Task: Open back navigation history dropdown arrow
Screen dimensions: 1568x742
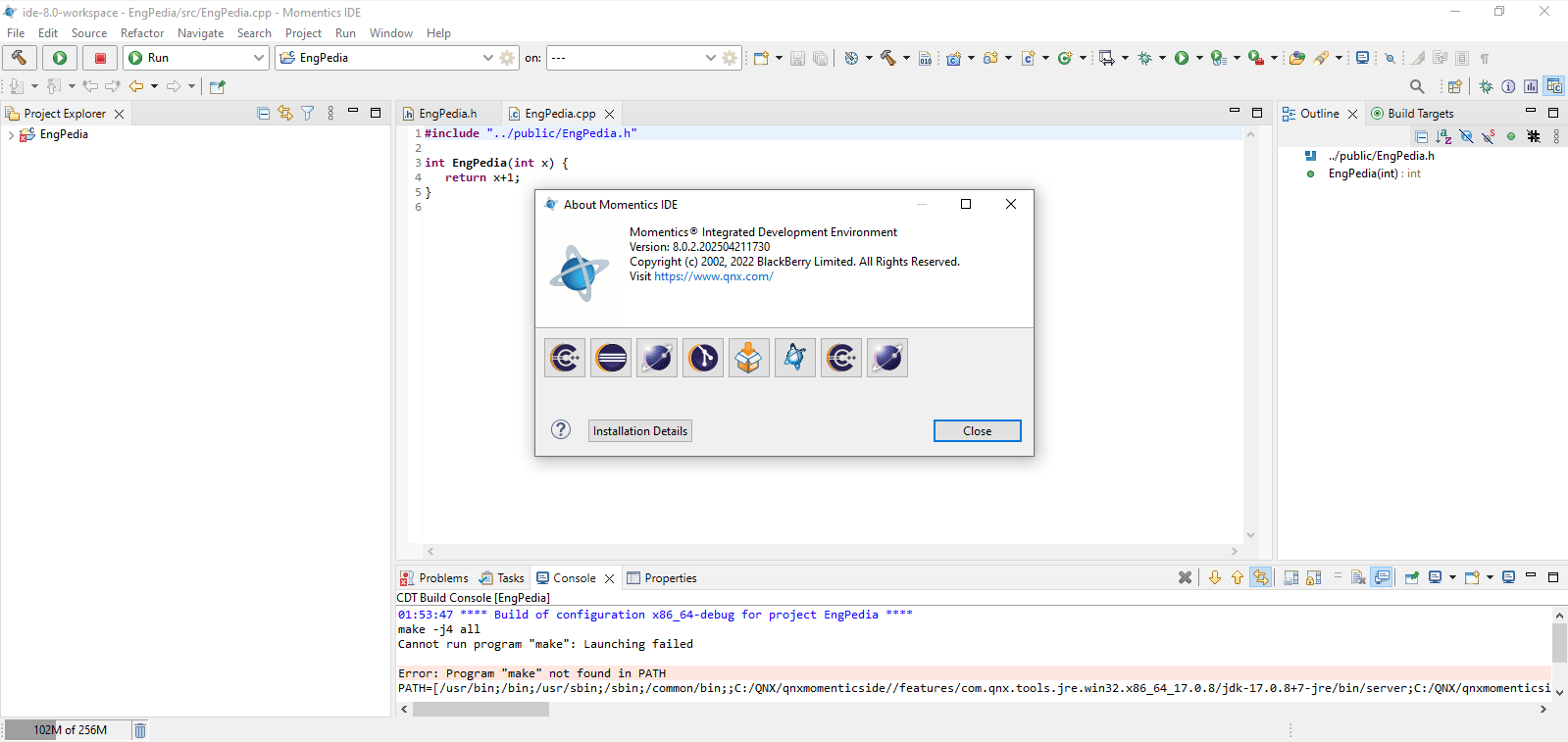Action: tap(154, 86)
